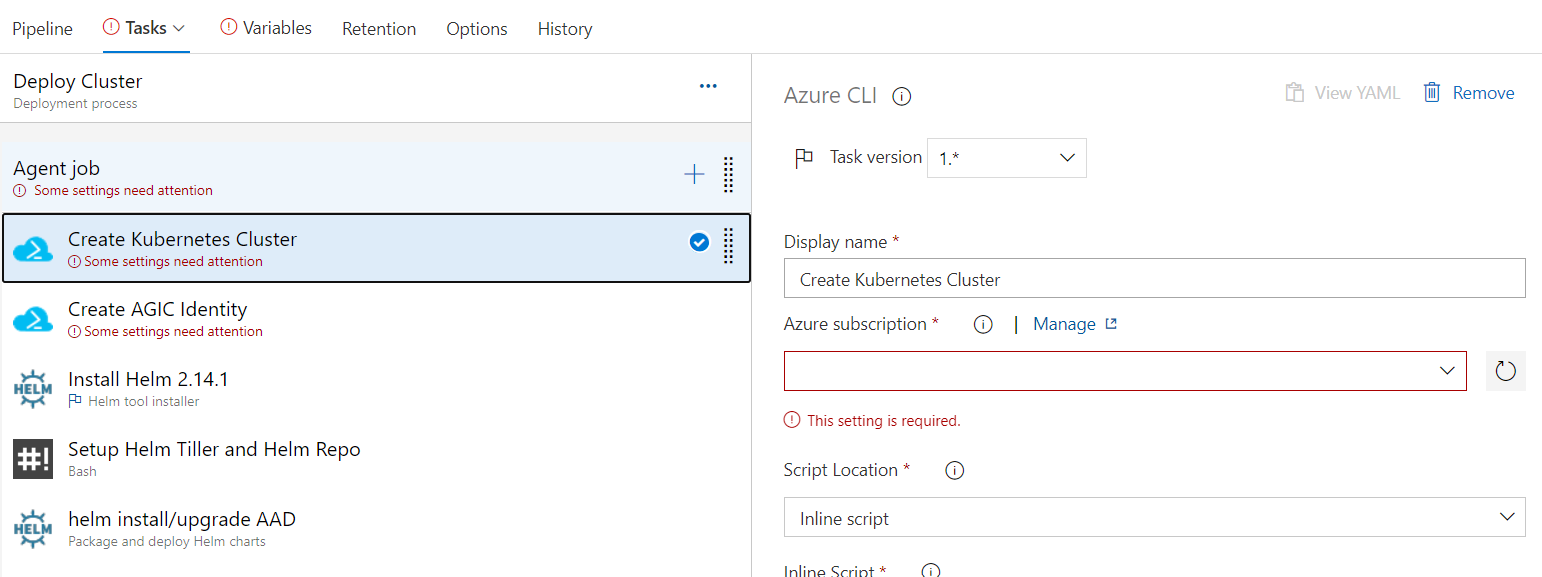Click the Create Kubernetes Cluster Azure CLI icon
Image resolution: width=1542 pixels, height=577 pixels.
coord(33,249)
